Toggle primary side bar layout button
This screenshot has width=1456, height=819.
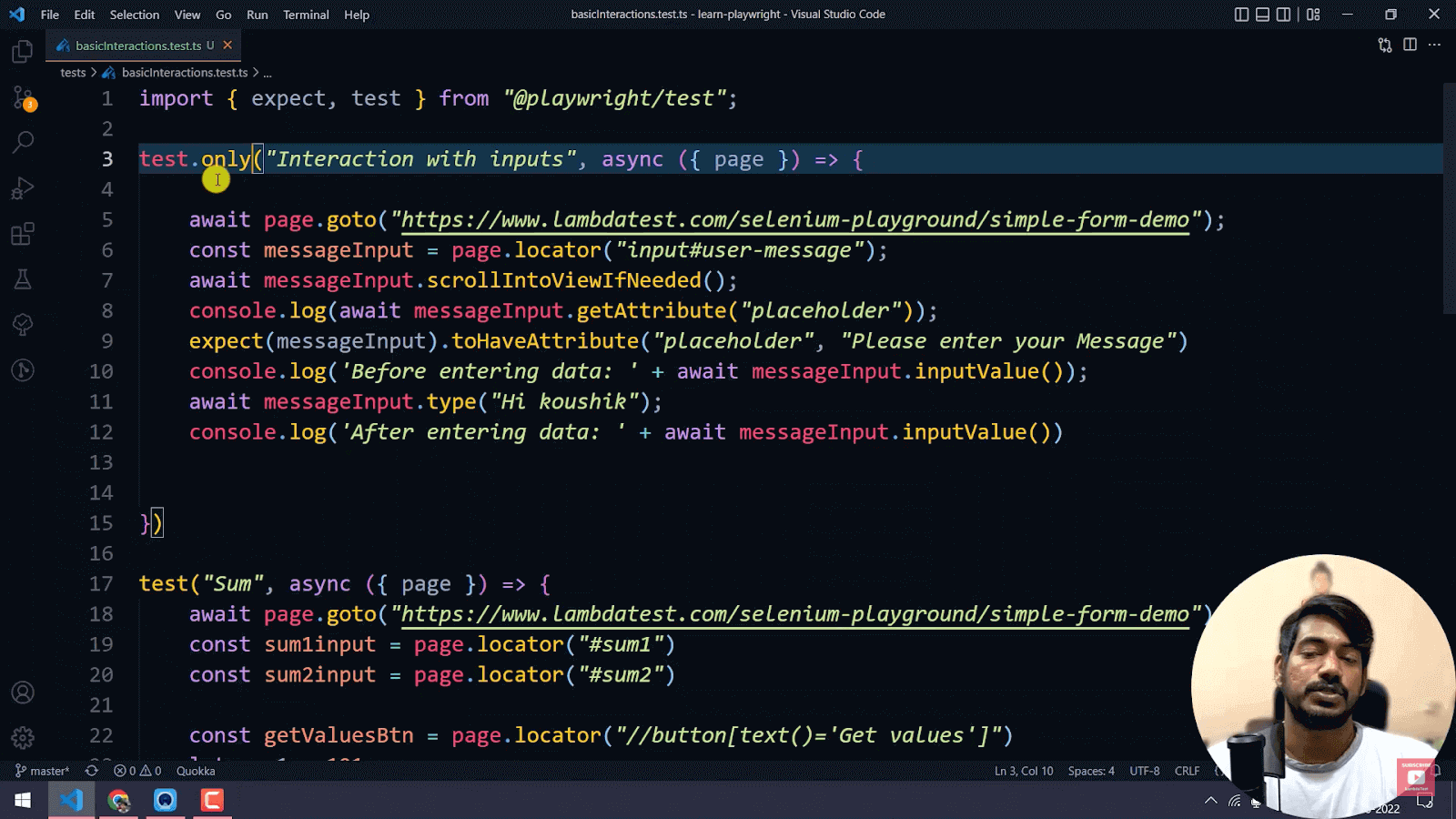tap(1241, 15)
